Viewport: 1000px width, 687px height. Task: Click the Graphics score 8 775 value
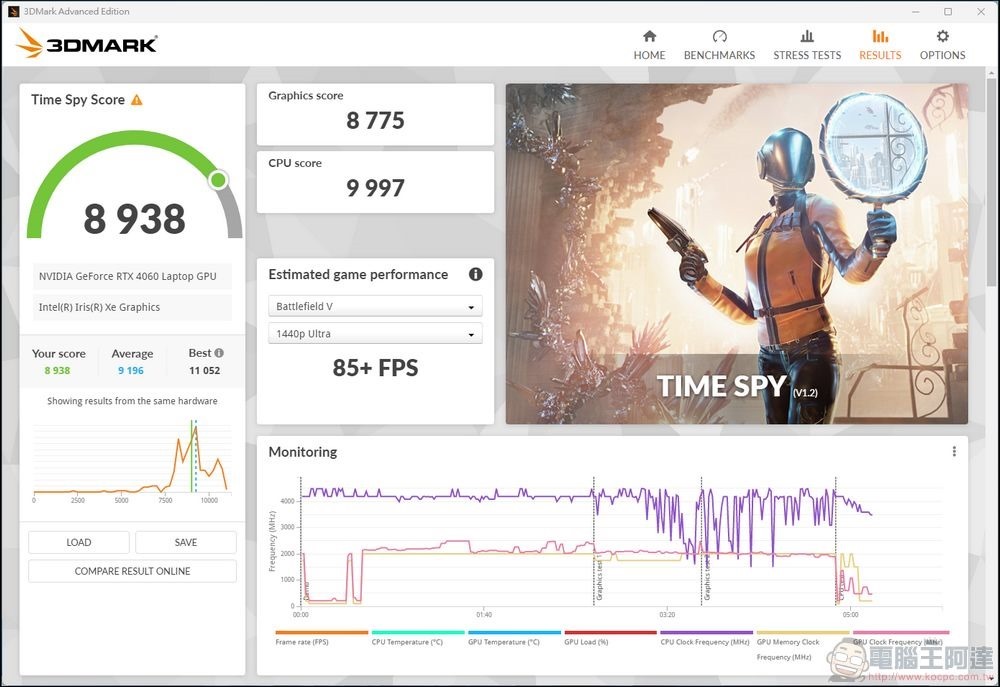(x=375, y=120)
